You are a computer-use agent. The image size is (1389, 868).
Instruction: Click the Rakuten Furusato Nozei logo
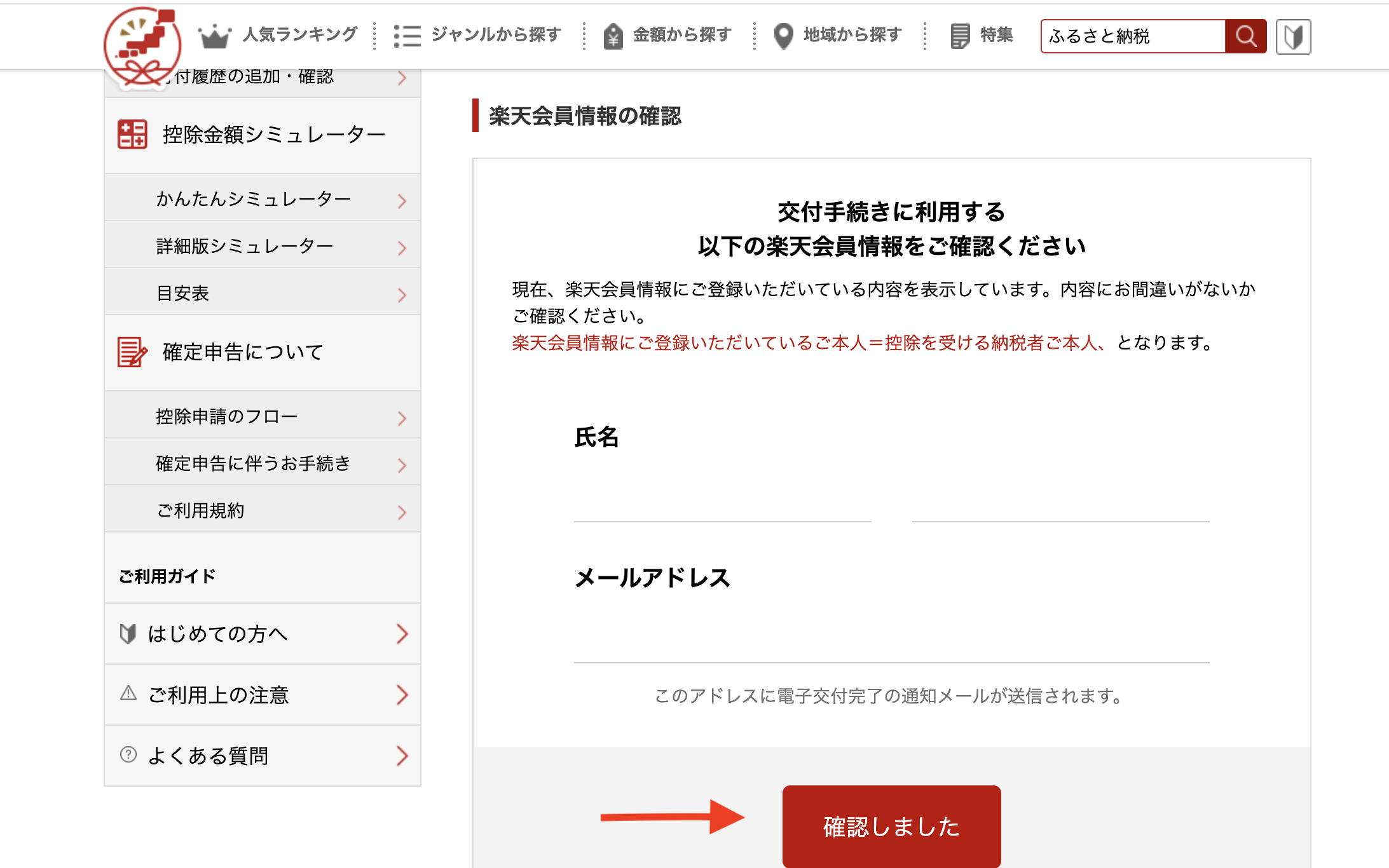click(x=142, y=46)
